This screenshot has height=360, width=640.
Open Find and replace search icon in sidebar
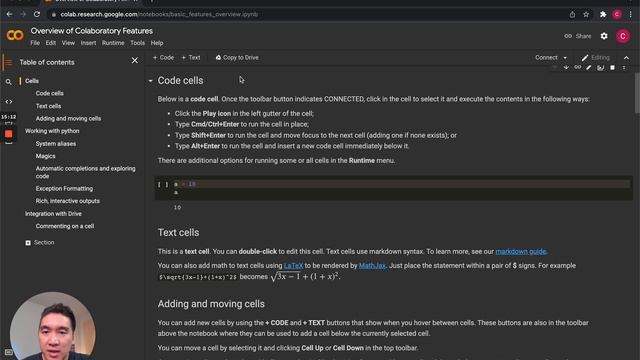click(9, 82)
